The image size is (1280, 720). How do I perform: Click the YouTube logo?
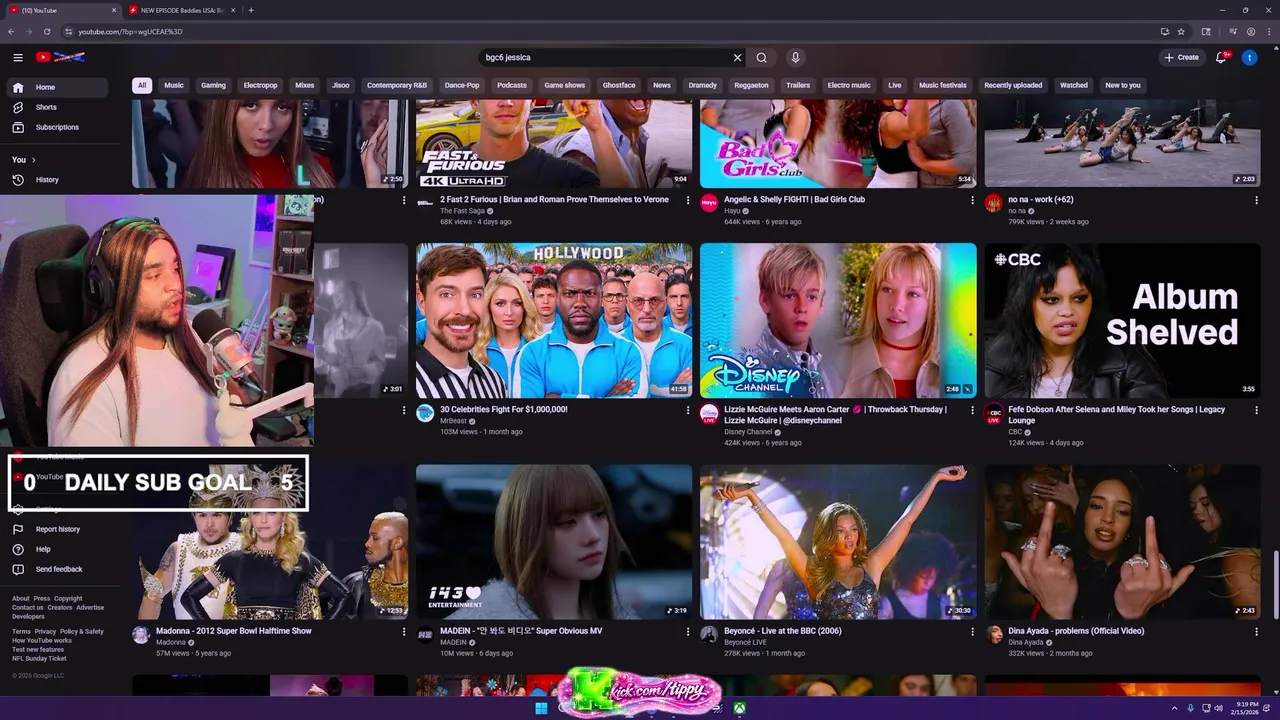pyautogui.click(x=60, y=57)
